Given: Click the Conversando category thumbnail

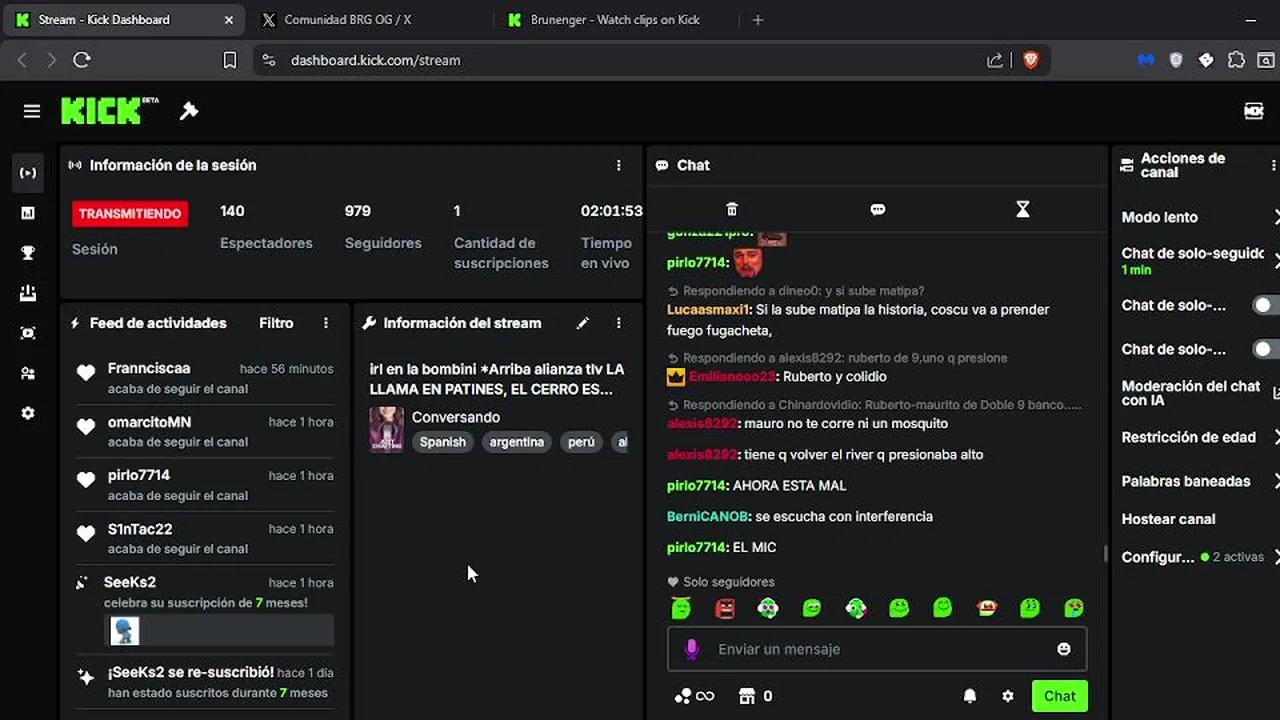Looking at the screenshot, I should (x=387, y=429).
